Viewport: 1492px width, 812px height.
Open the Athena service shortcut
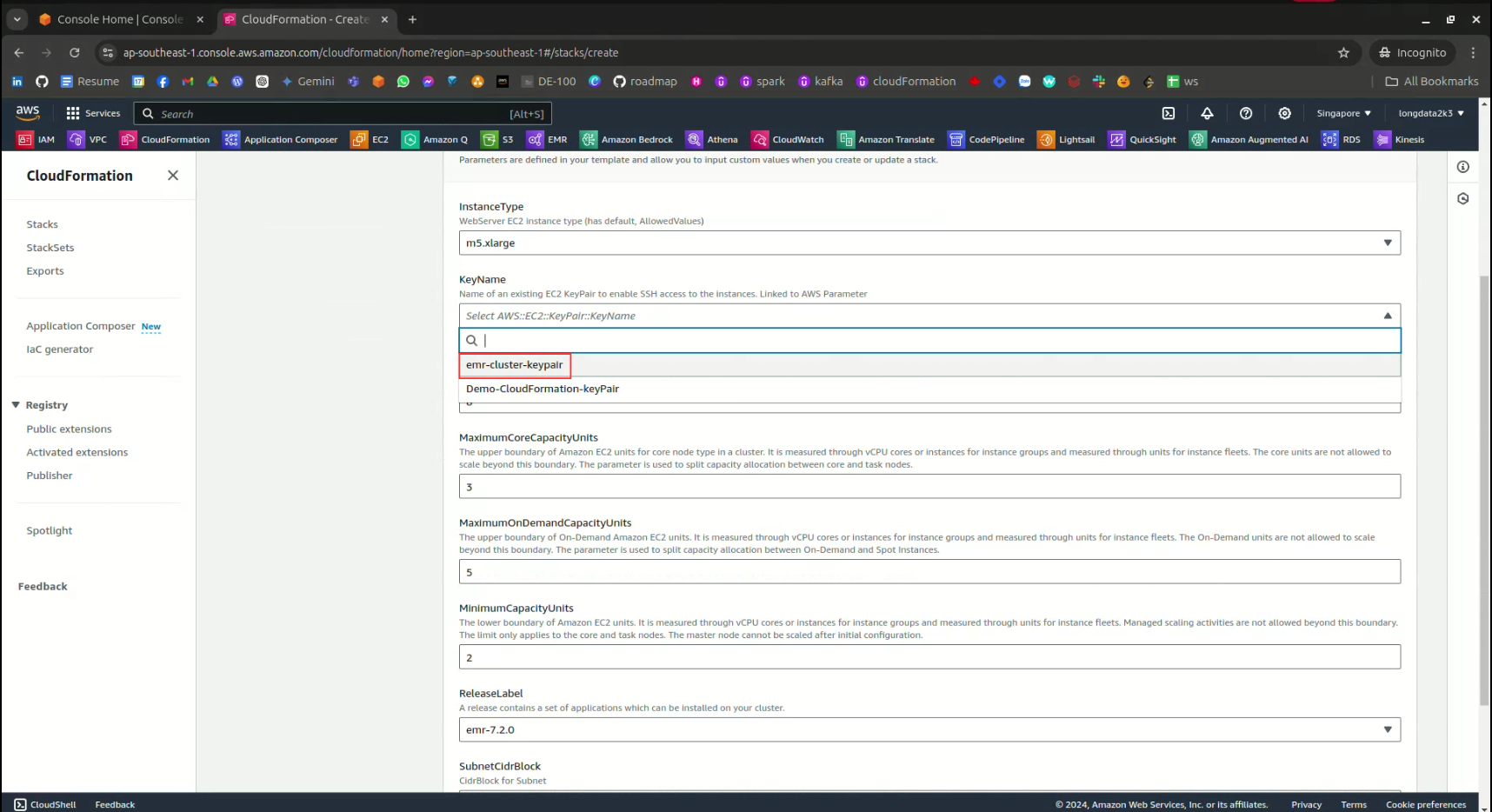click(712, 139)
